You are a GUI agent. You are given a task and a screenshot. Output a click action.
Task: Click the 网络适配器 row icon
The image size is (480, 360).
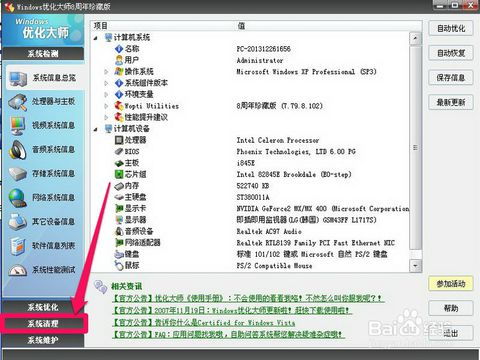point(119,242)
